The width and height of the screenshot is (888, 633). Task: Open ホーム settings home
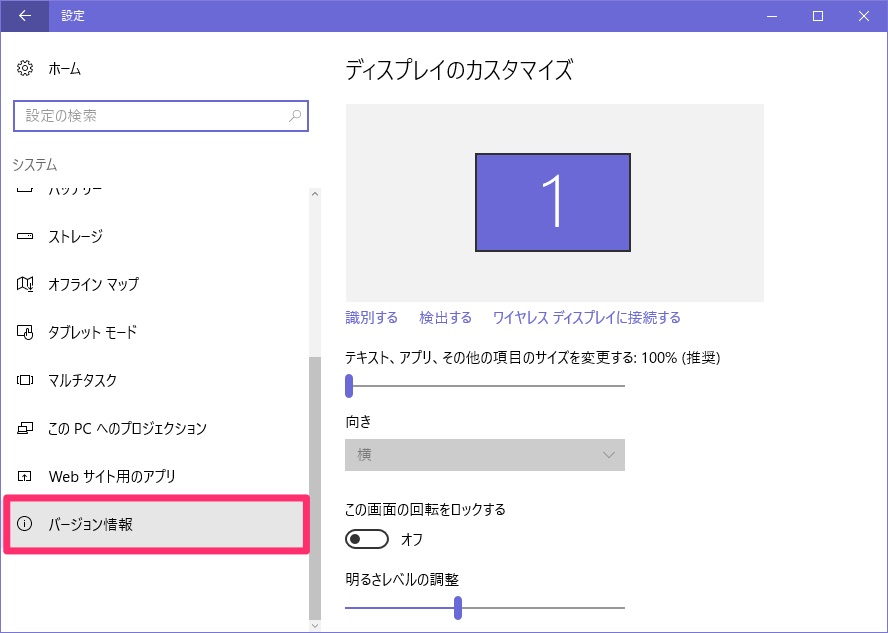tap(65, 69)
